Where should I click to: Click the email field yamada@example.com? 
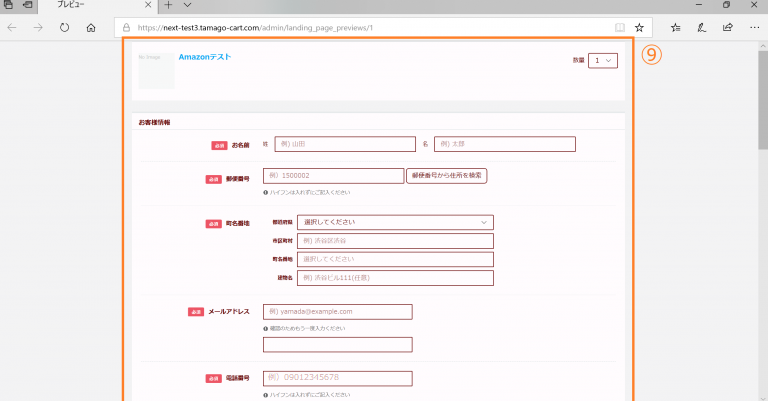pos(337,312)
